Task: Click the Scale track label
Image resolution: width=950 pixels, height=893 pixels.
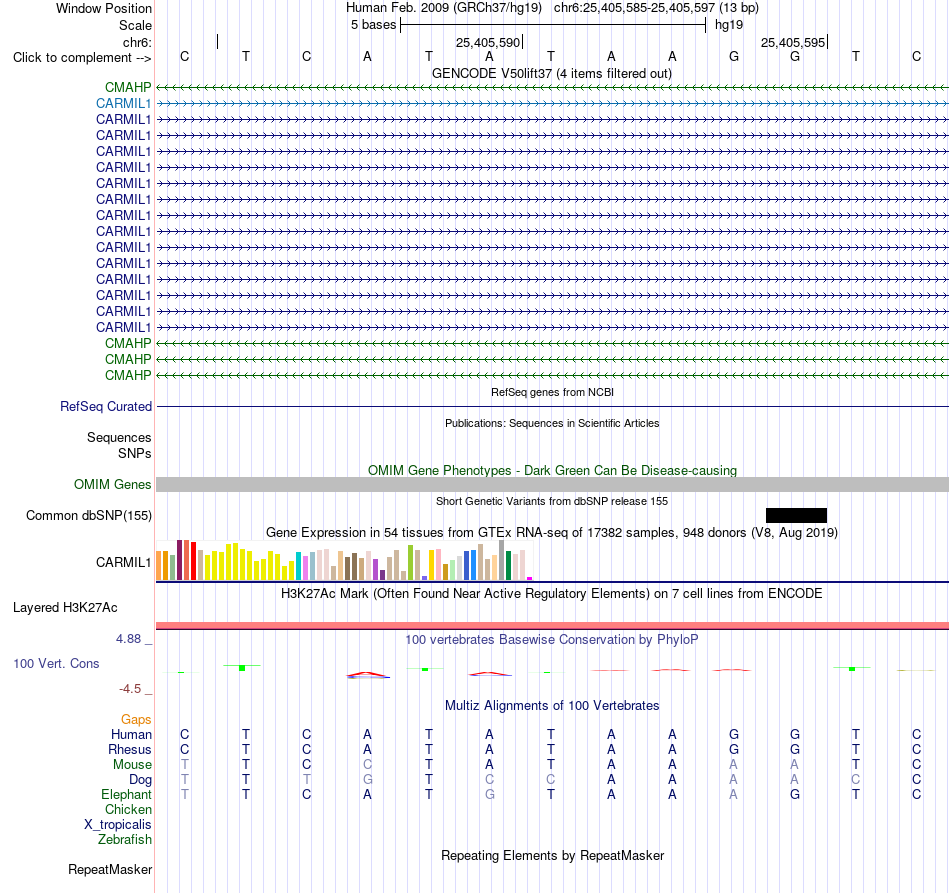Action: pos(135,25)
